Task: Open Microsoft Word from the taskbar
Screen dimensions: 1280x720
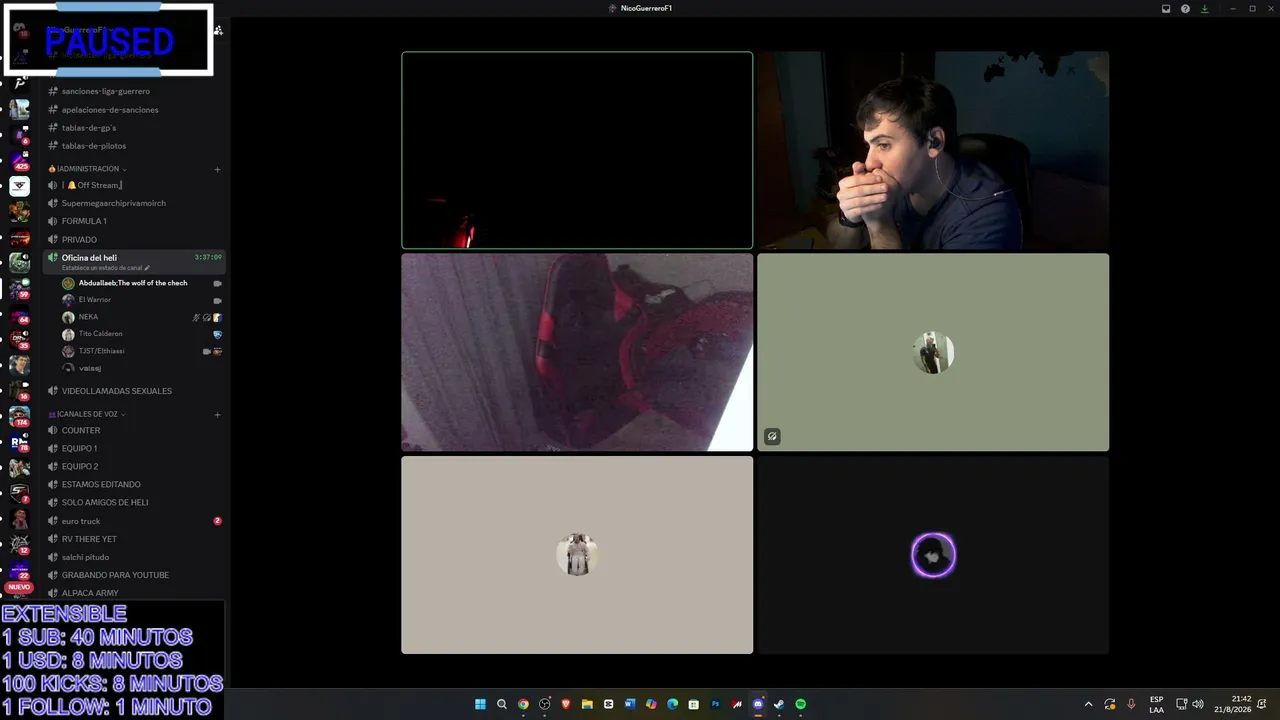Action: [630, 704]
